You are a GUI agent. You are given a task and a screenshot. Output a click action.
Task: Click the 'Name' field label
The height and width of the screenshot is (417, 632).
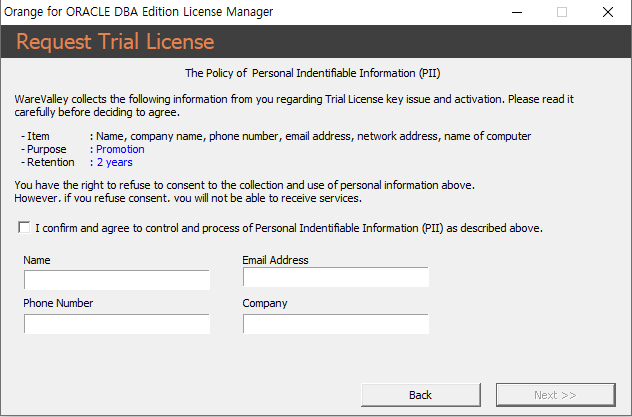tap(37, 260)
